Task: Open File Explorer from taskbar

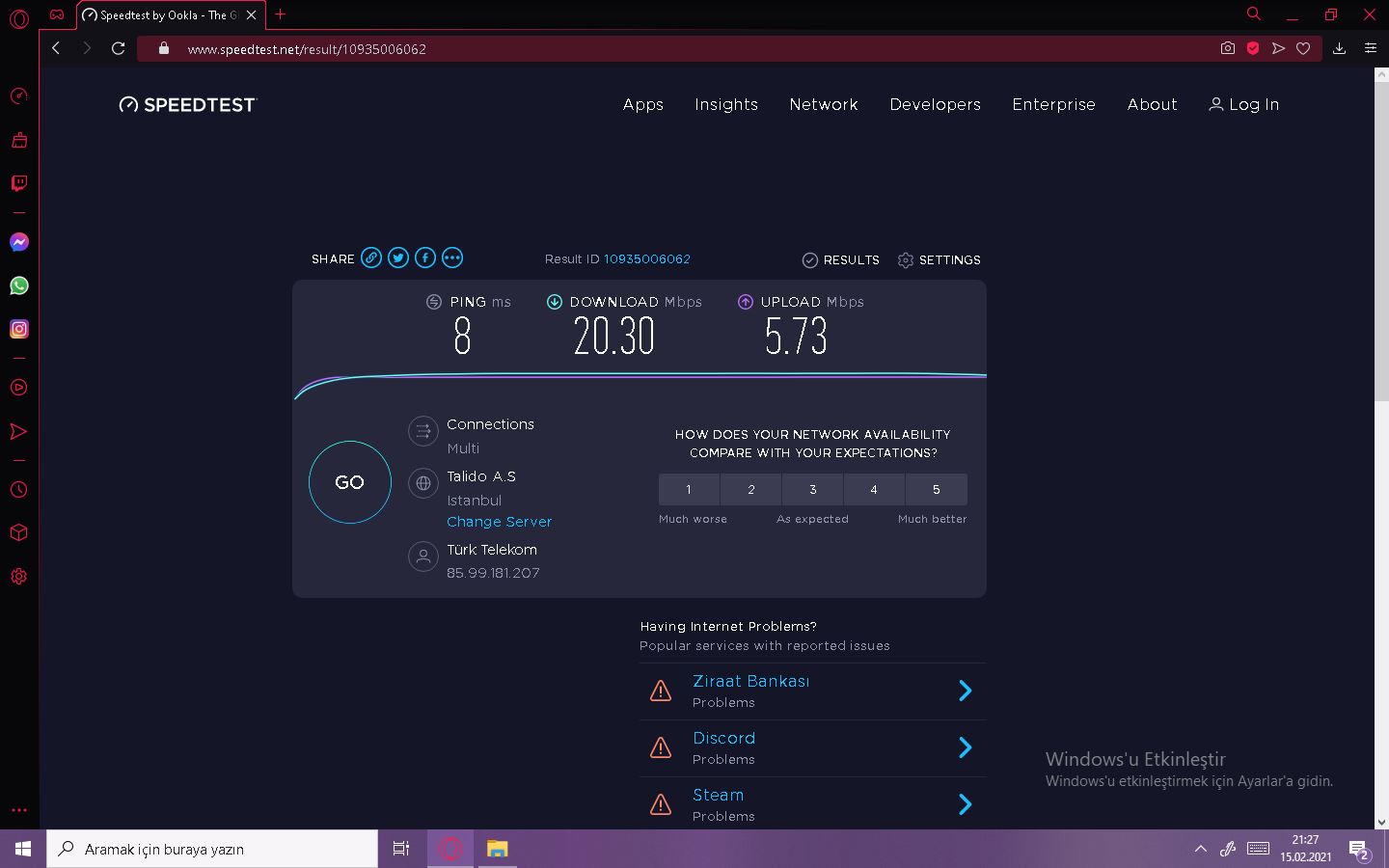Action: click(x=497, y=849)
